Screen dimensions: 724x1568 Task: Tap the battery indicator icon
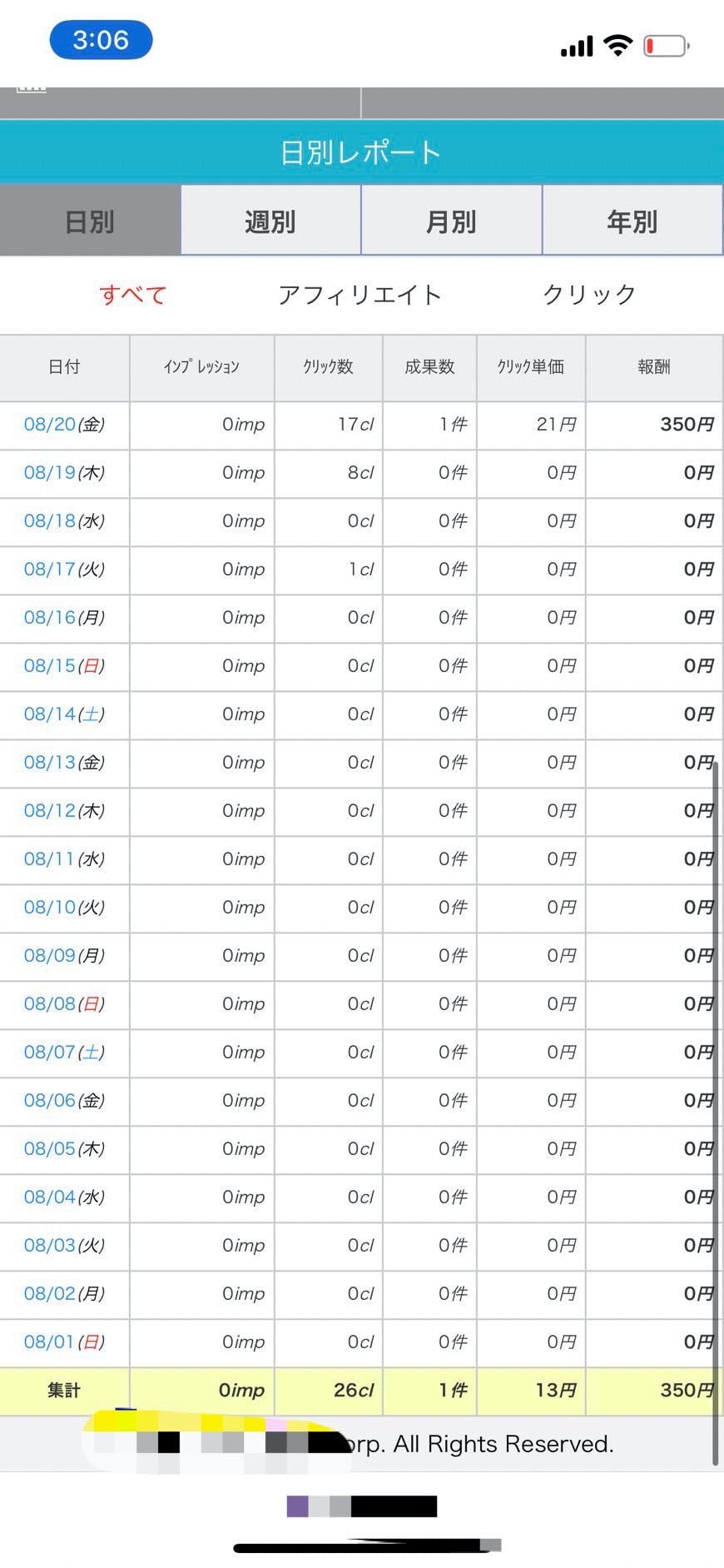(667, 46)
